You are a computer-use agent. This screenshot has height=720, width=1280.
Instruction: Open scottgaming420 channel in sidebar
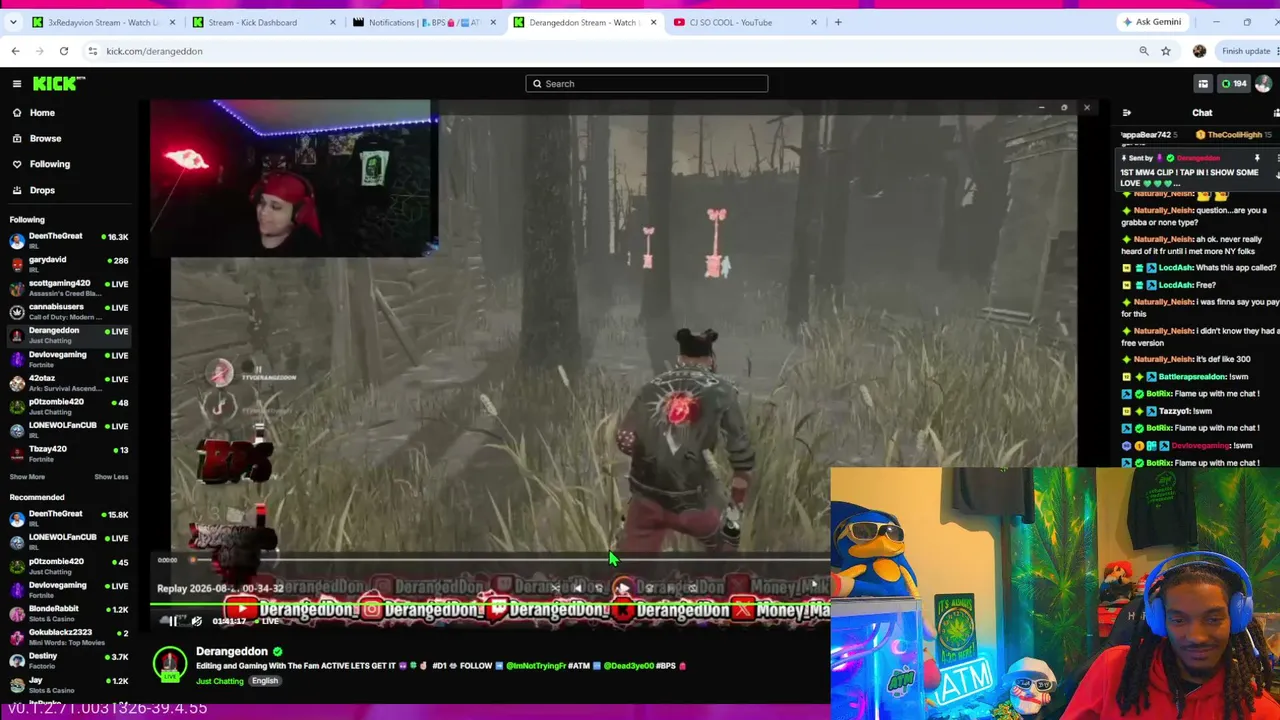pyautogui.click(x=69, y=286)
